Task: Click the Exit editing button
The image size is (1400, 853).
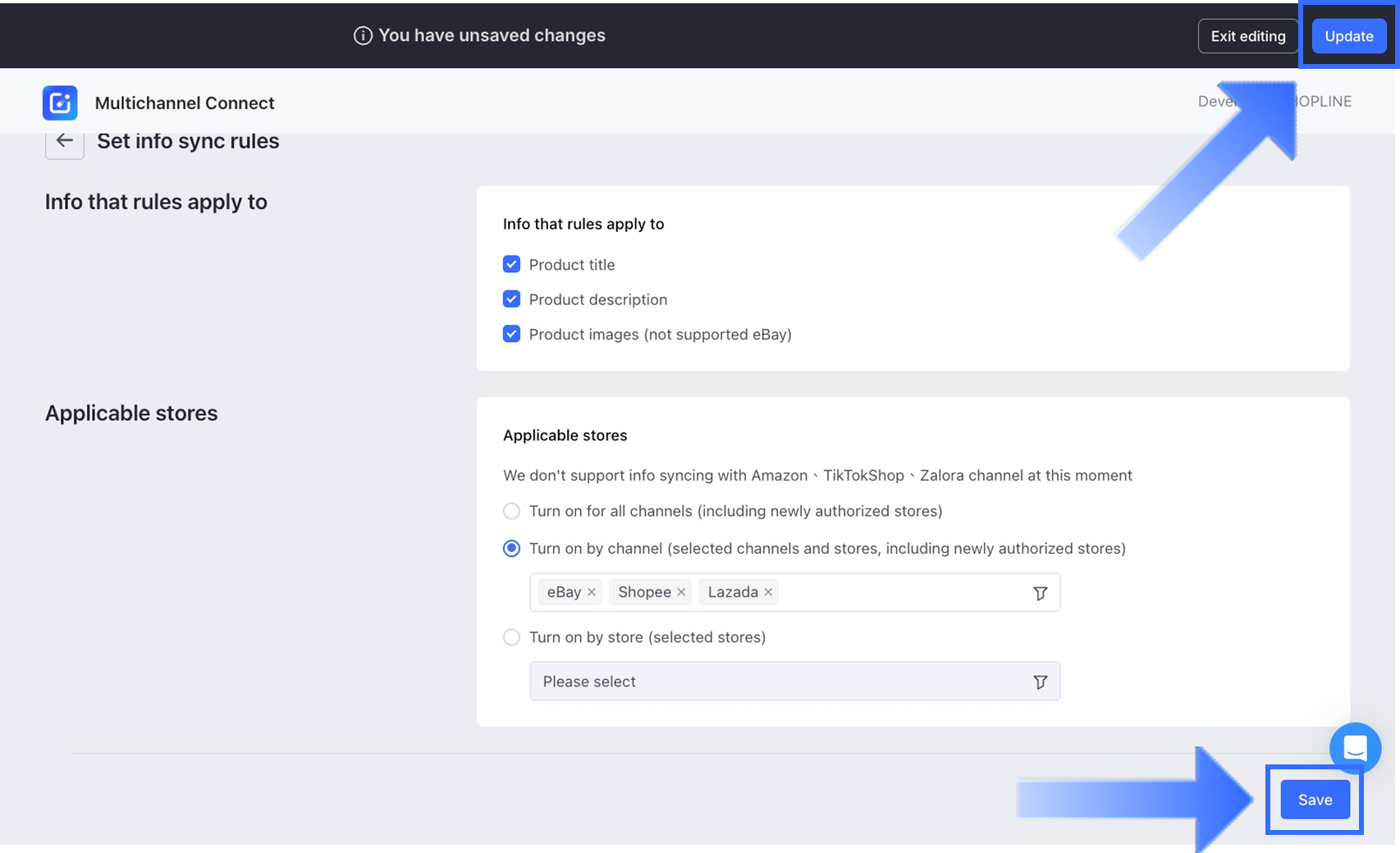Action: coord(1247,36)
